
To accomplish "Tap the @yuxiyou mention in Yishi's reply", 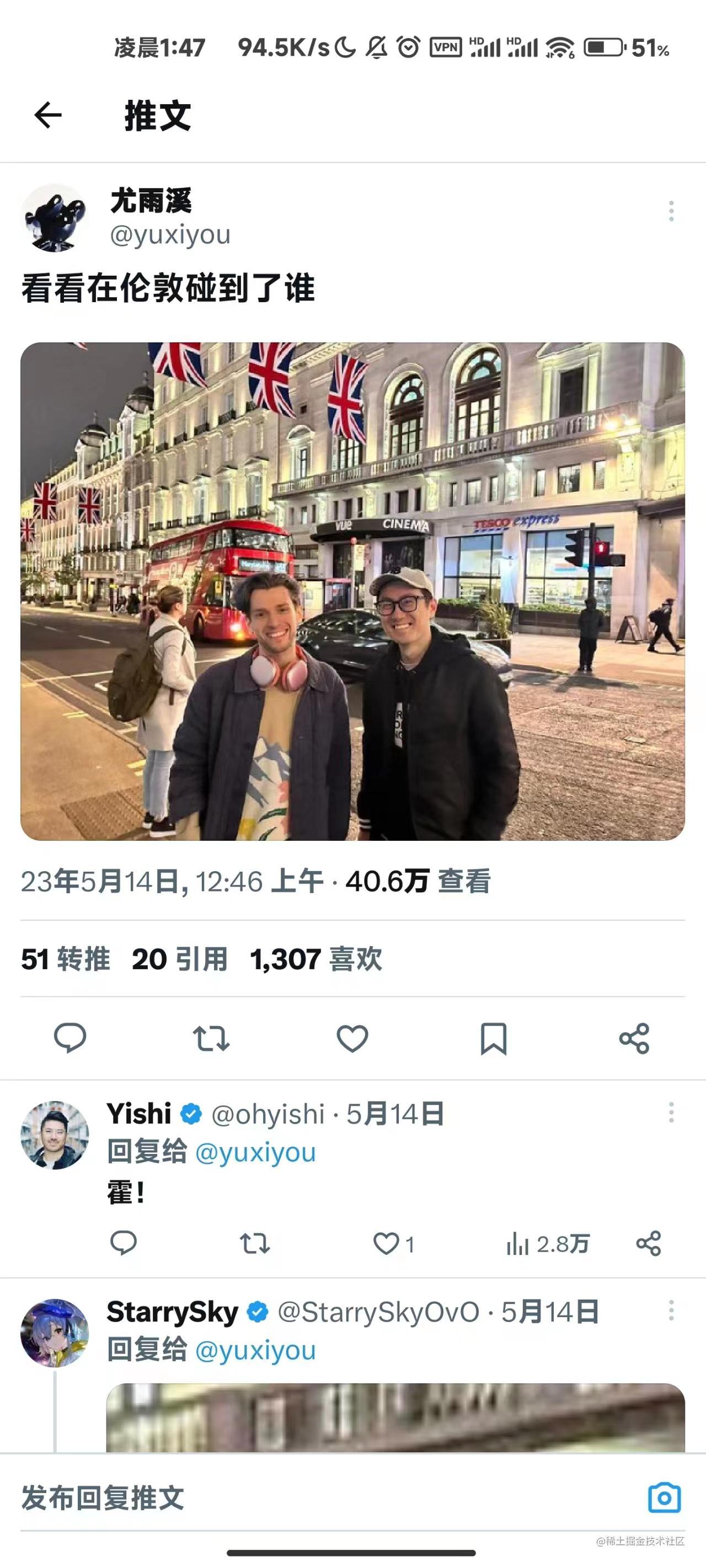I will coord(255,1152).
